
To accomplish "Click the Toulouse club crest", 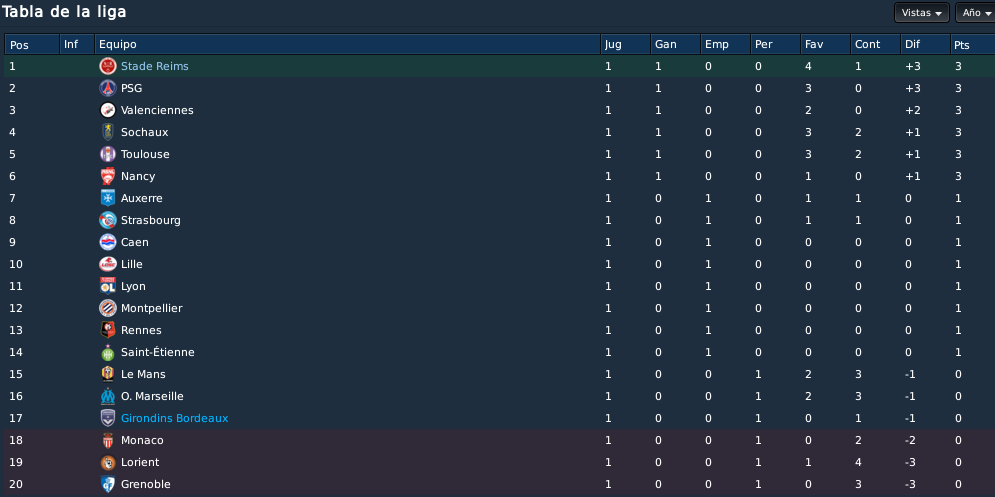I will [x=108, y=154].
